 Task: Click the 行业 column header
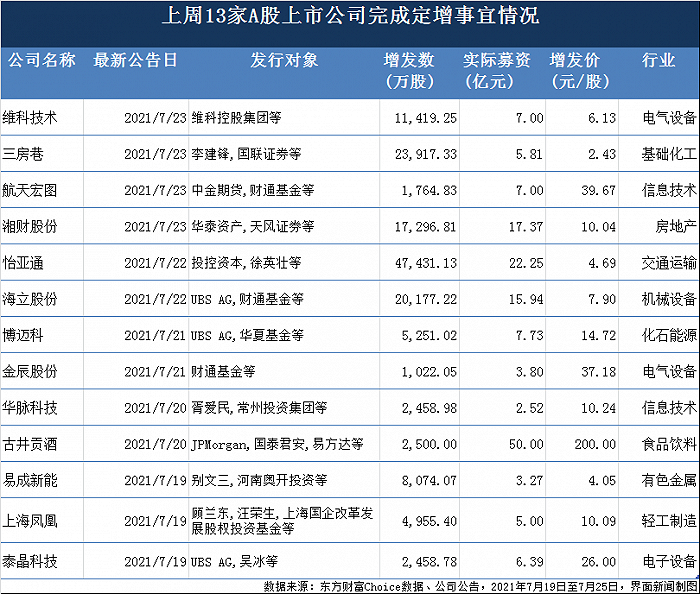658,60
